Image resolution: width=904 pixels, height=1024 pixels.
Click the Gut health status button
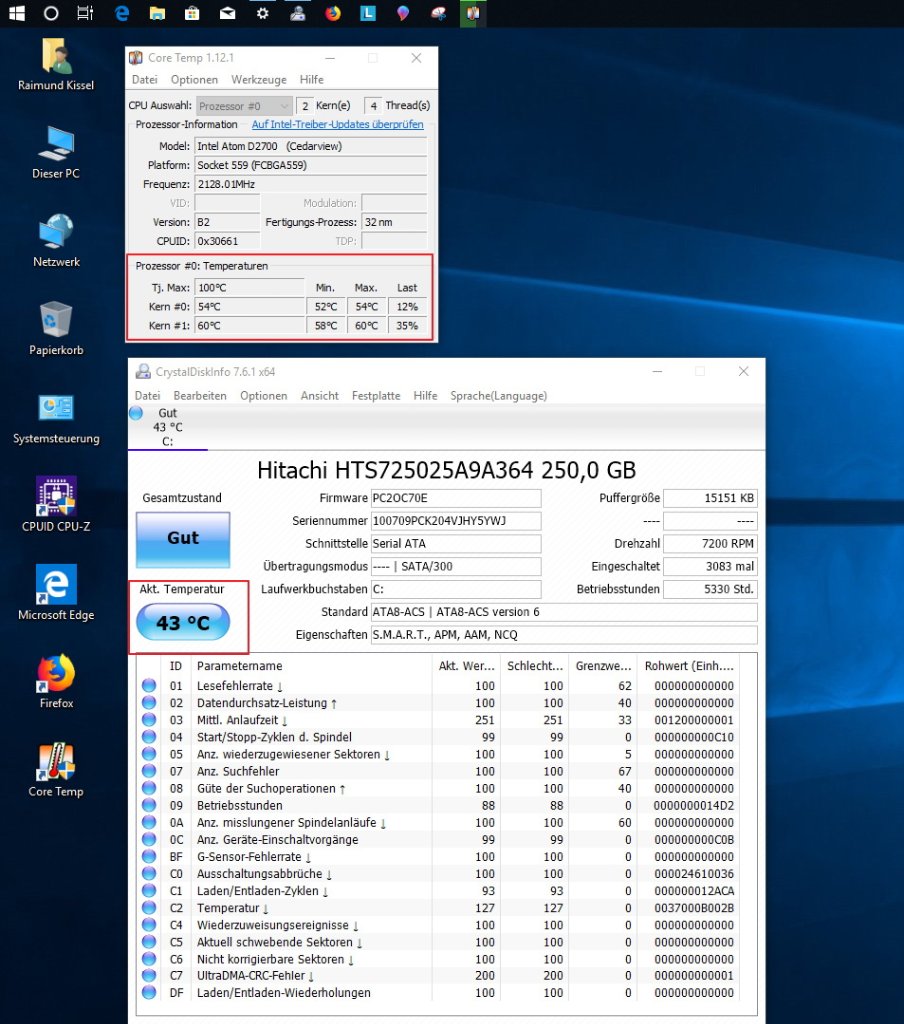183,539
